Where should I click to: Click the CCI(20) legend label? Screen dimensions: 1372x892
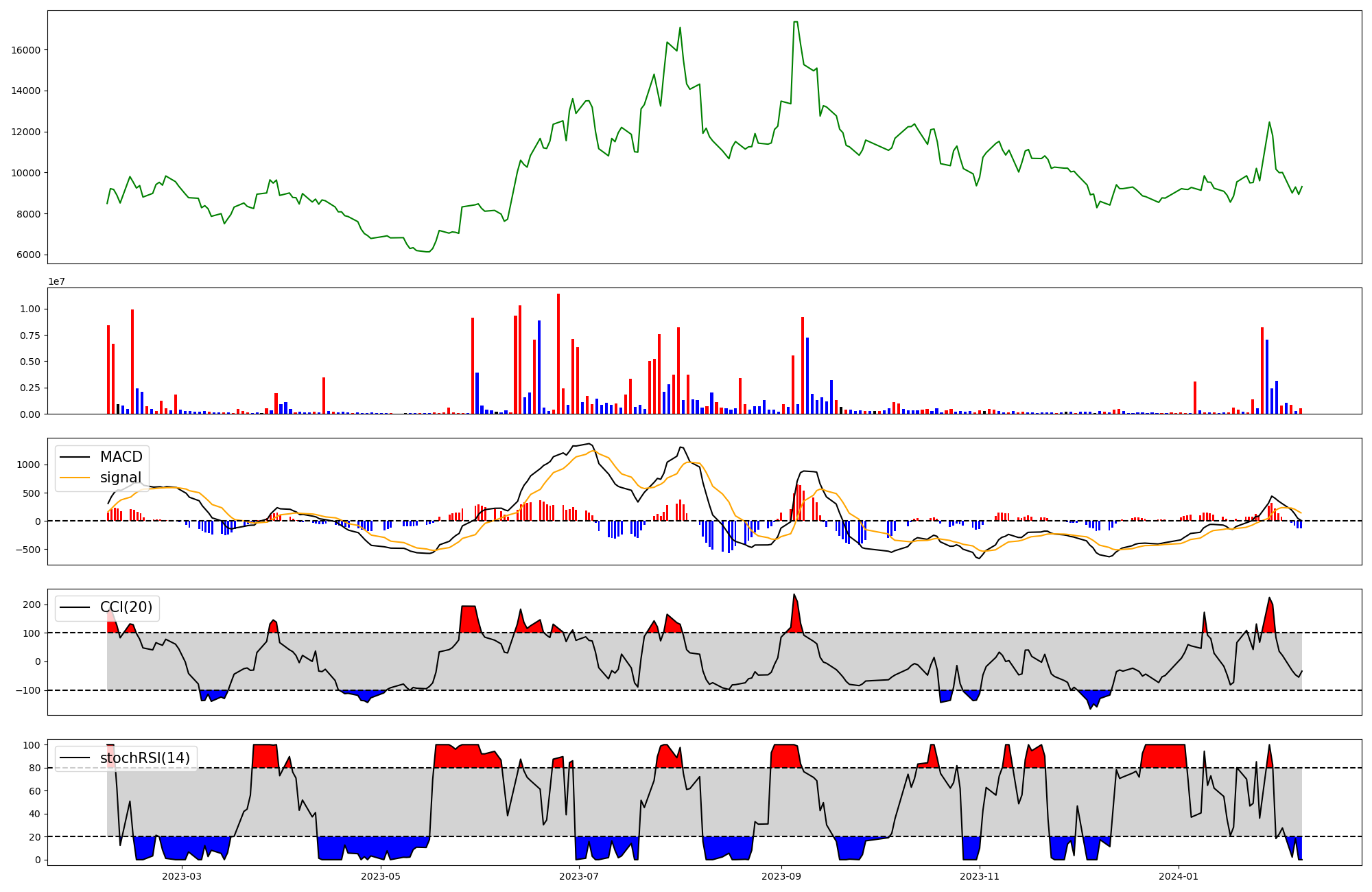click(x=126, y=607)
